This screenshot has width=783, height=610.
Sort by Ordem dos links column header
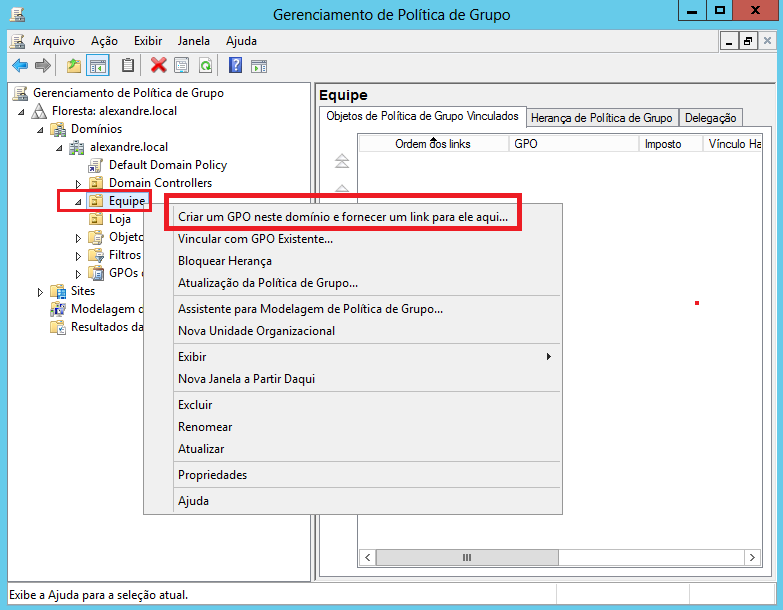(433, 144)
